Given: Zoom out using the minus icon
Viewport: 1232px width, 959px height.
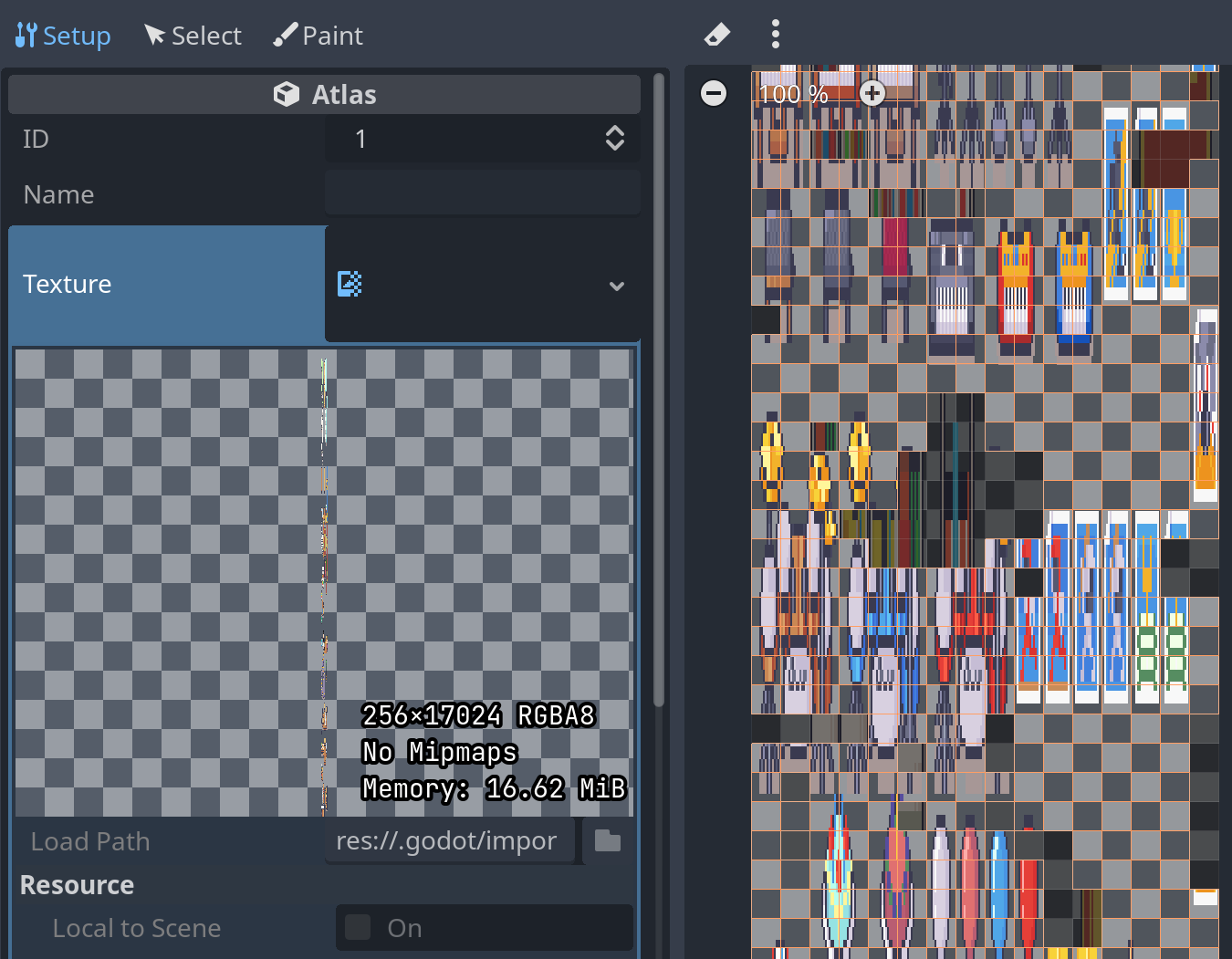Looking at the screenshot, I should [x=713, y=92].
